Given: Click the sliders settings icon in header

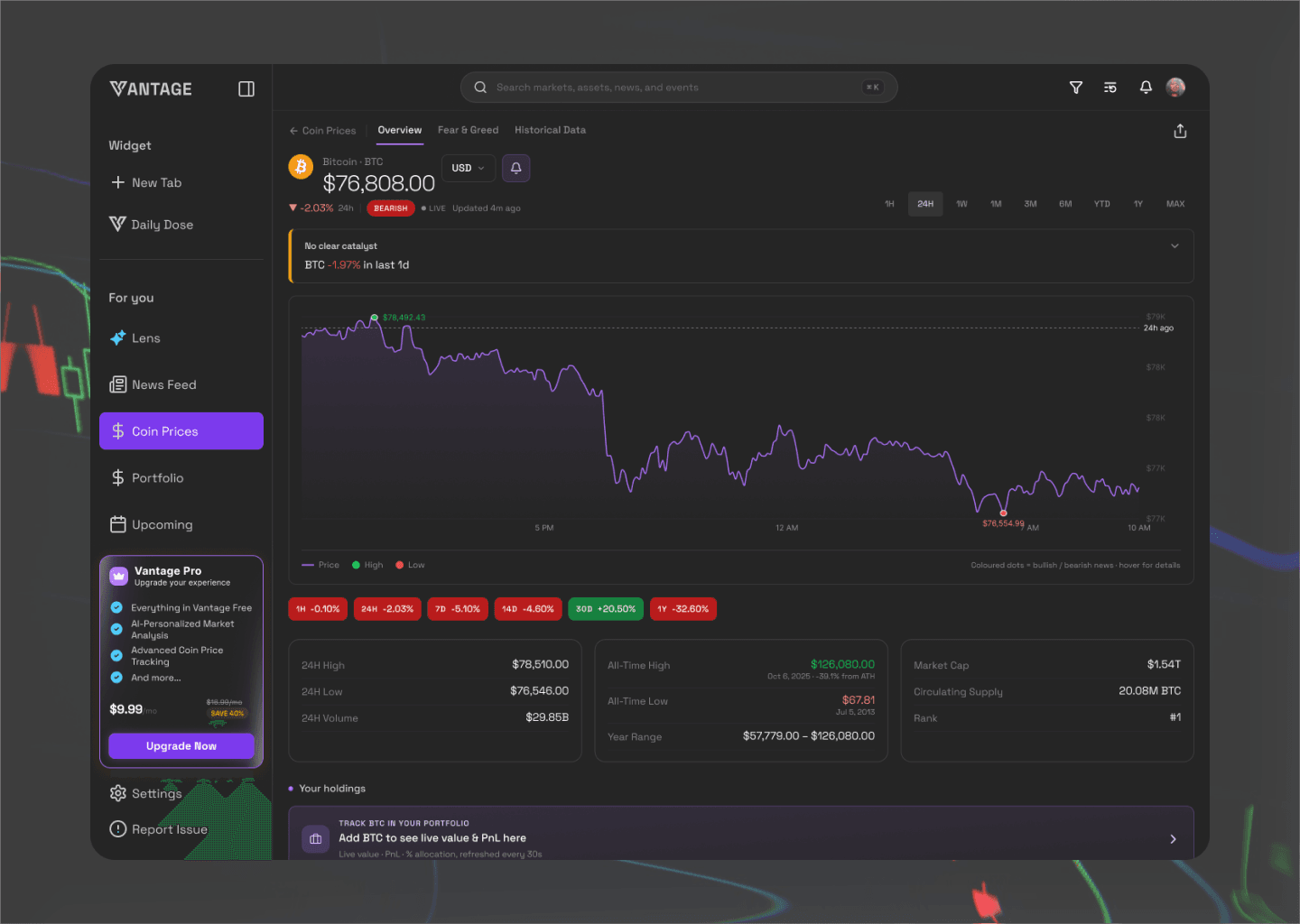Looking at the screenshot, I should 1110,88.
